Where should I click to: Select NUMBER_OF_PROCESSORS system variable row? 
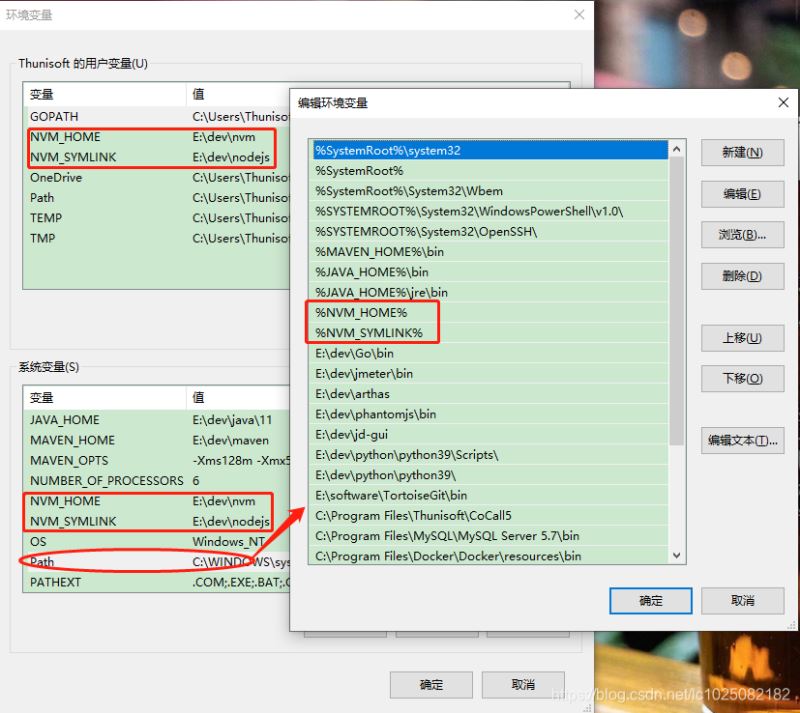(157, 481)
